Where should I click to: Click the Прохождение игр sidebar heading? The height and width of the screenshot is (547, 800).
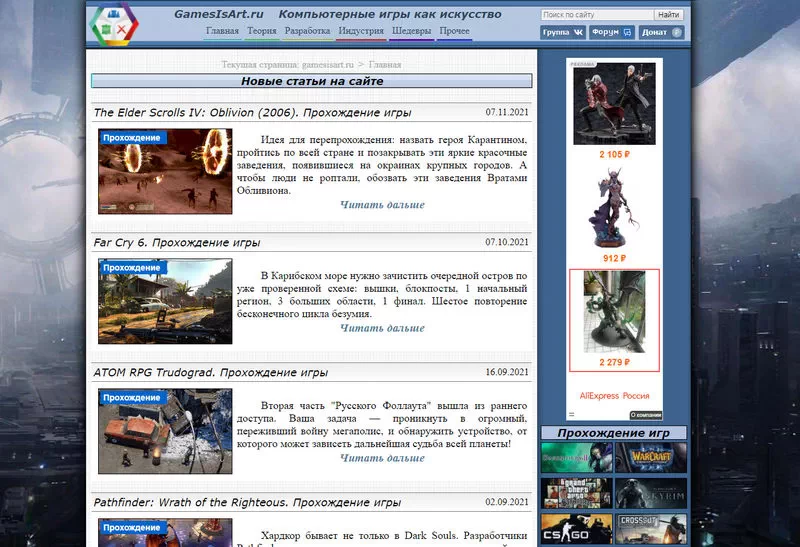tap(613, 433)
